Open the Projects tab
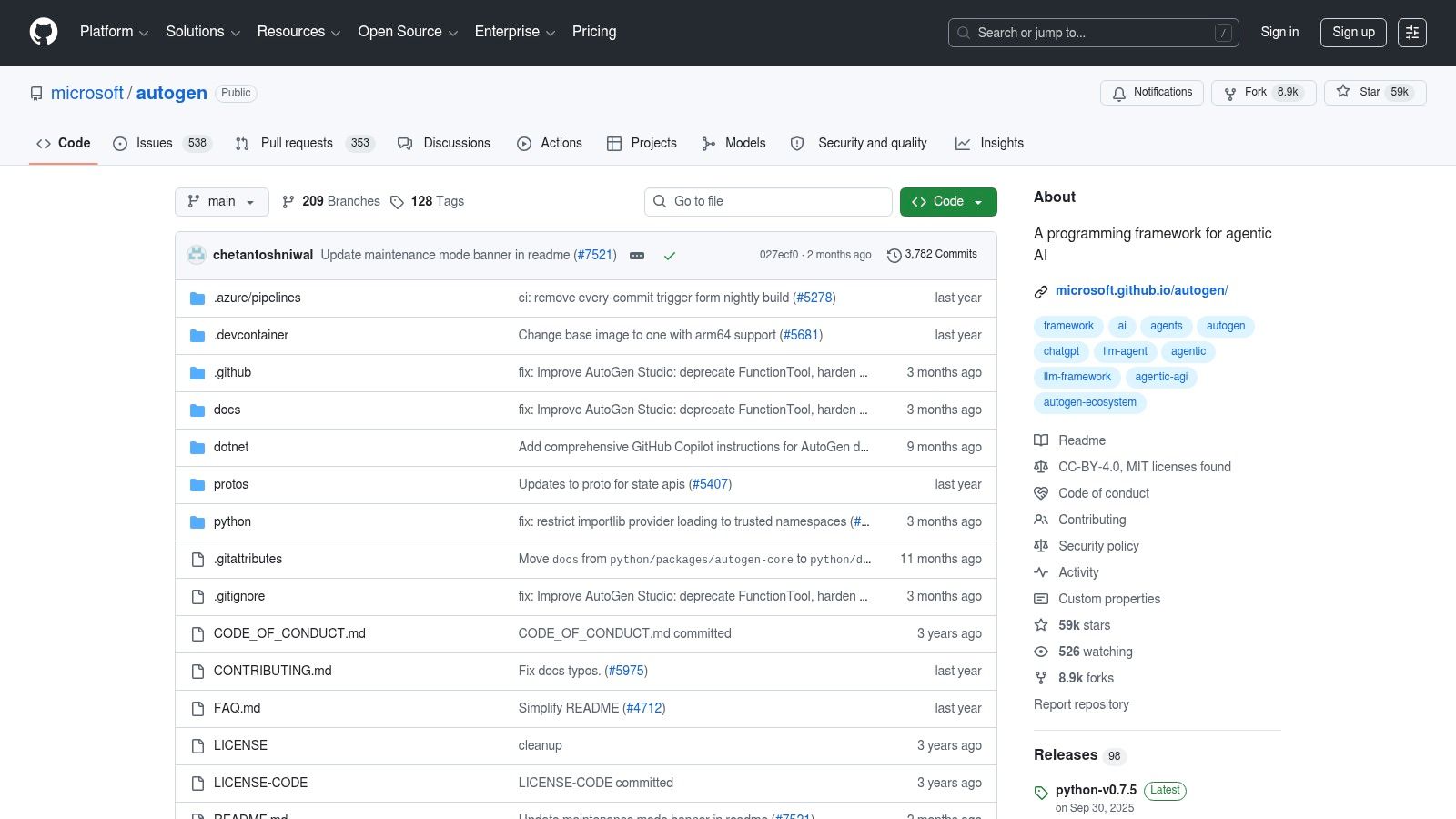Screen dimensions: 1456x819 (x=642, y=144)
